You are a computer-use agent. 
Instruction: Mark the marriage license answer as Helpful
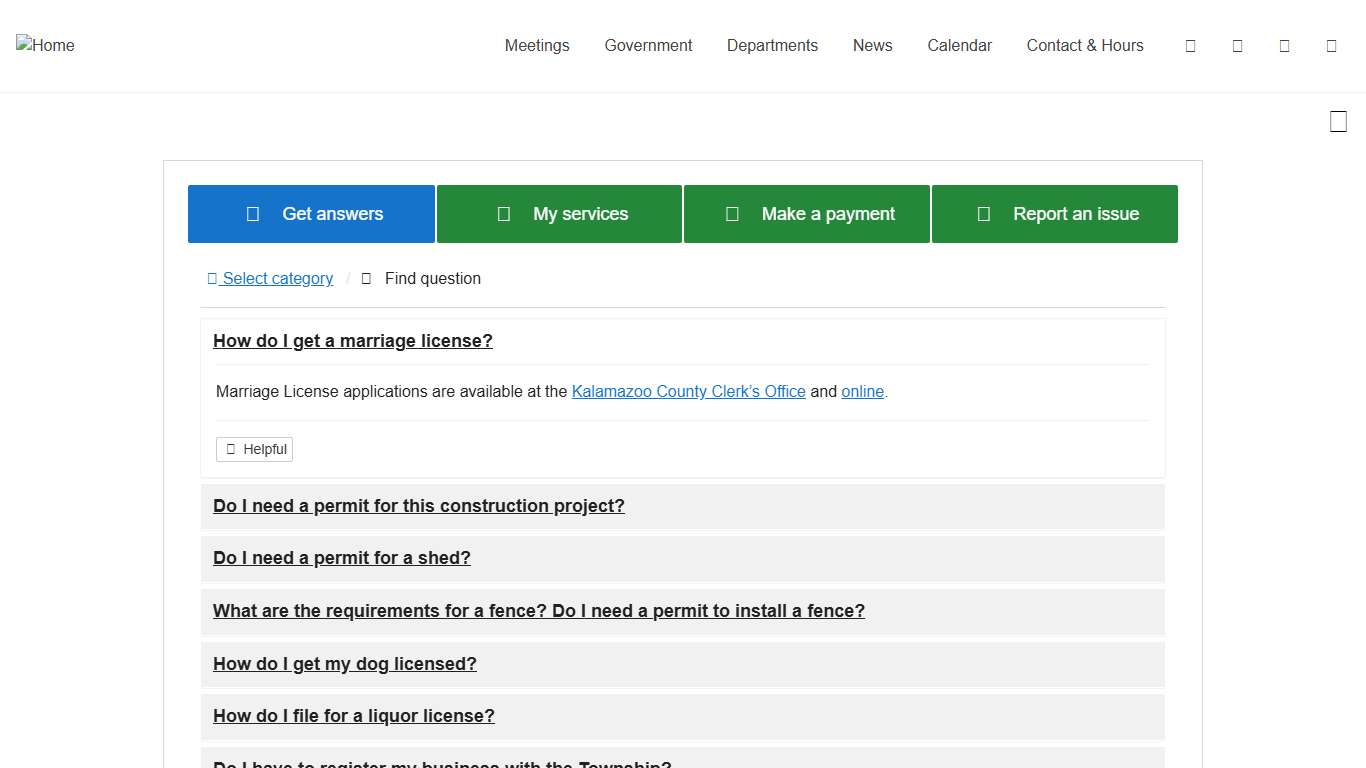255,450
